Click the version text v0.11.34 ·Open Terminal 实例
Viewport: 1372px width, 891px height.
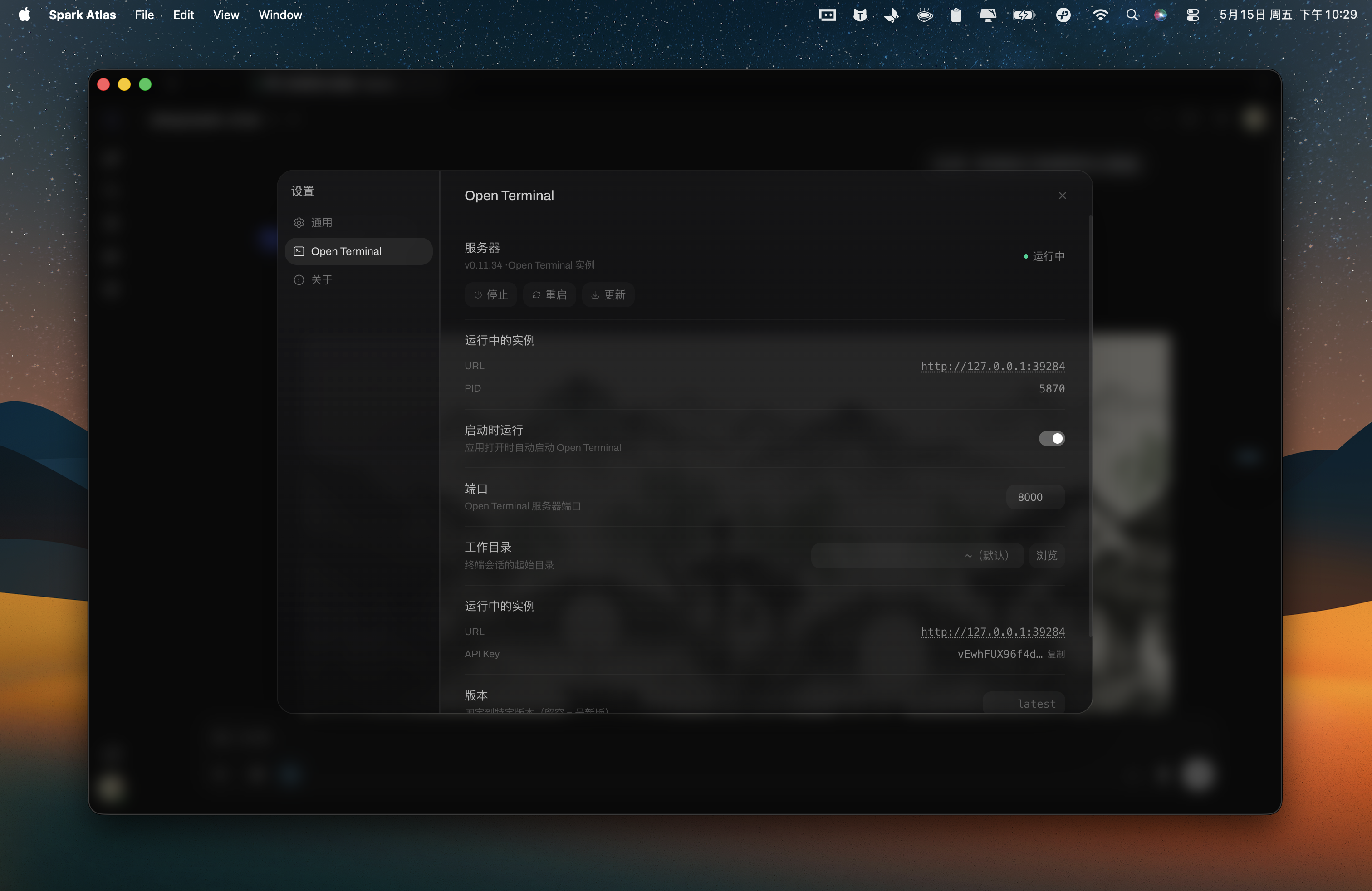coord(529,265)
